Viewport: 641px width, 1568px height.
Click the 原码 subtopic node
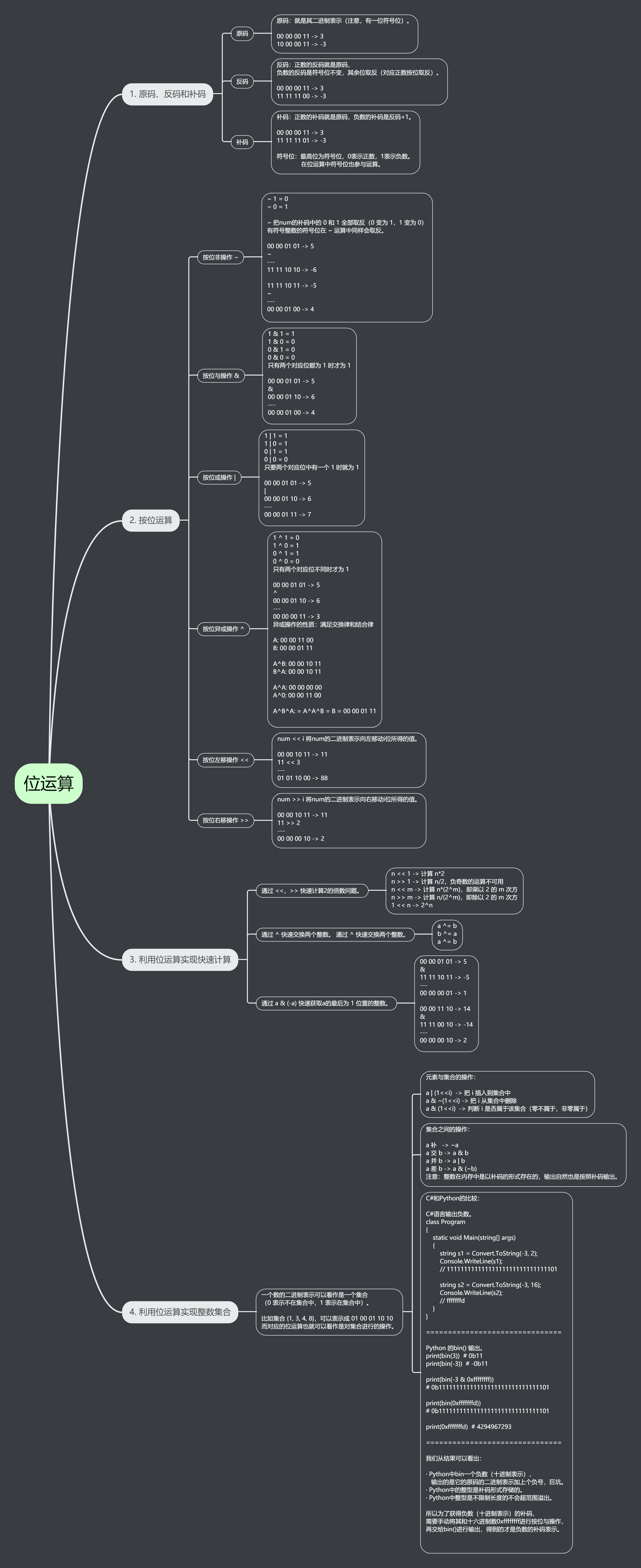(x=242, y=33)
